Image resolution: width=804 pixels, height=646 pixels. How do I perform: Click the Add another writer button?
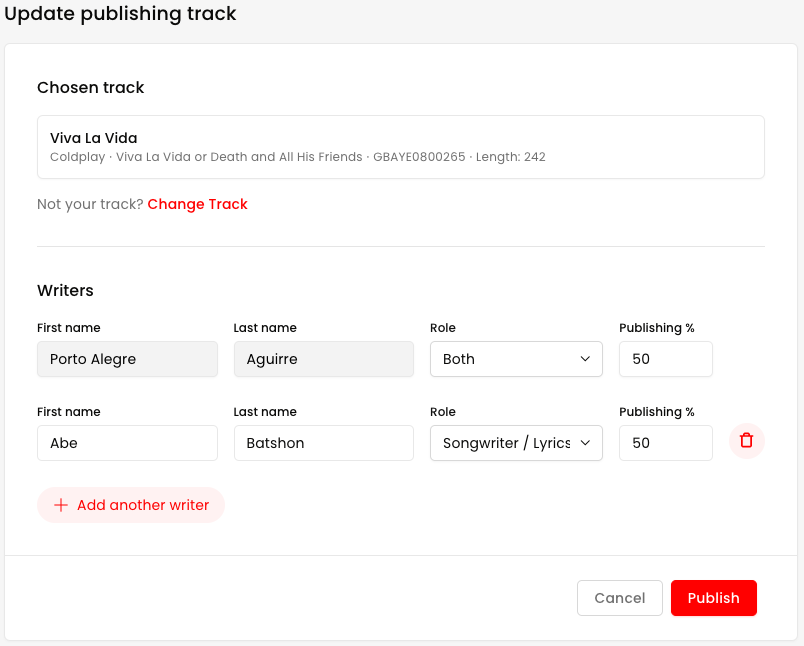click(131, 505)
